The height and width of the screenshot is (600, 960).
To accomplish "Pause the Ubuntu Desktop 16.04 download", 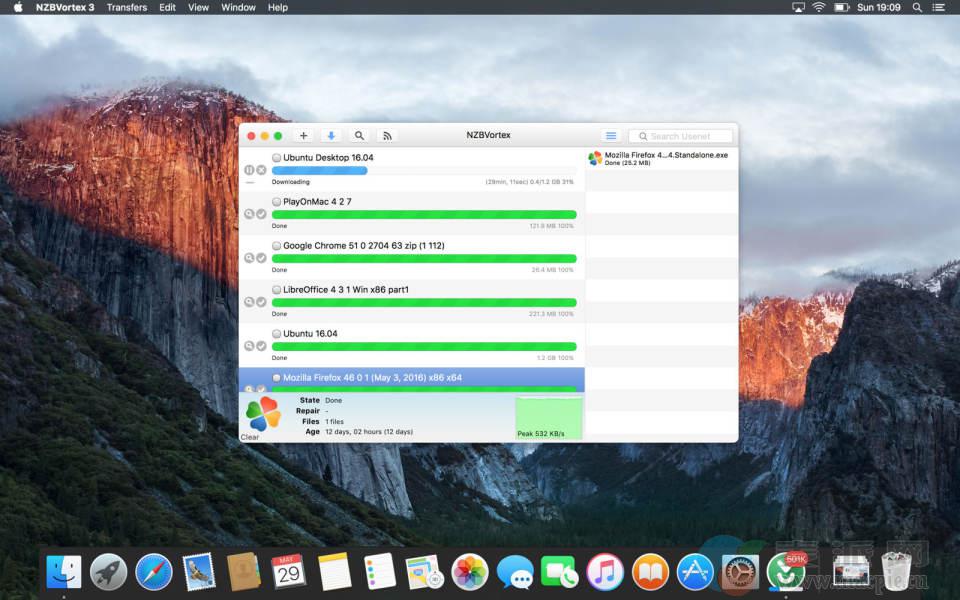I will 249,170.
